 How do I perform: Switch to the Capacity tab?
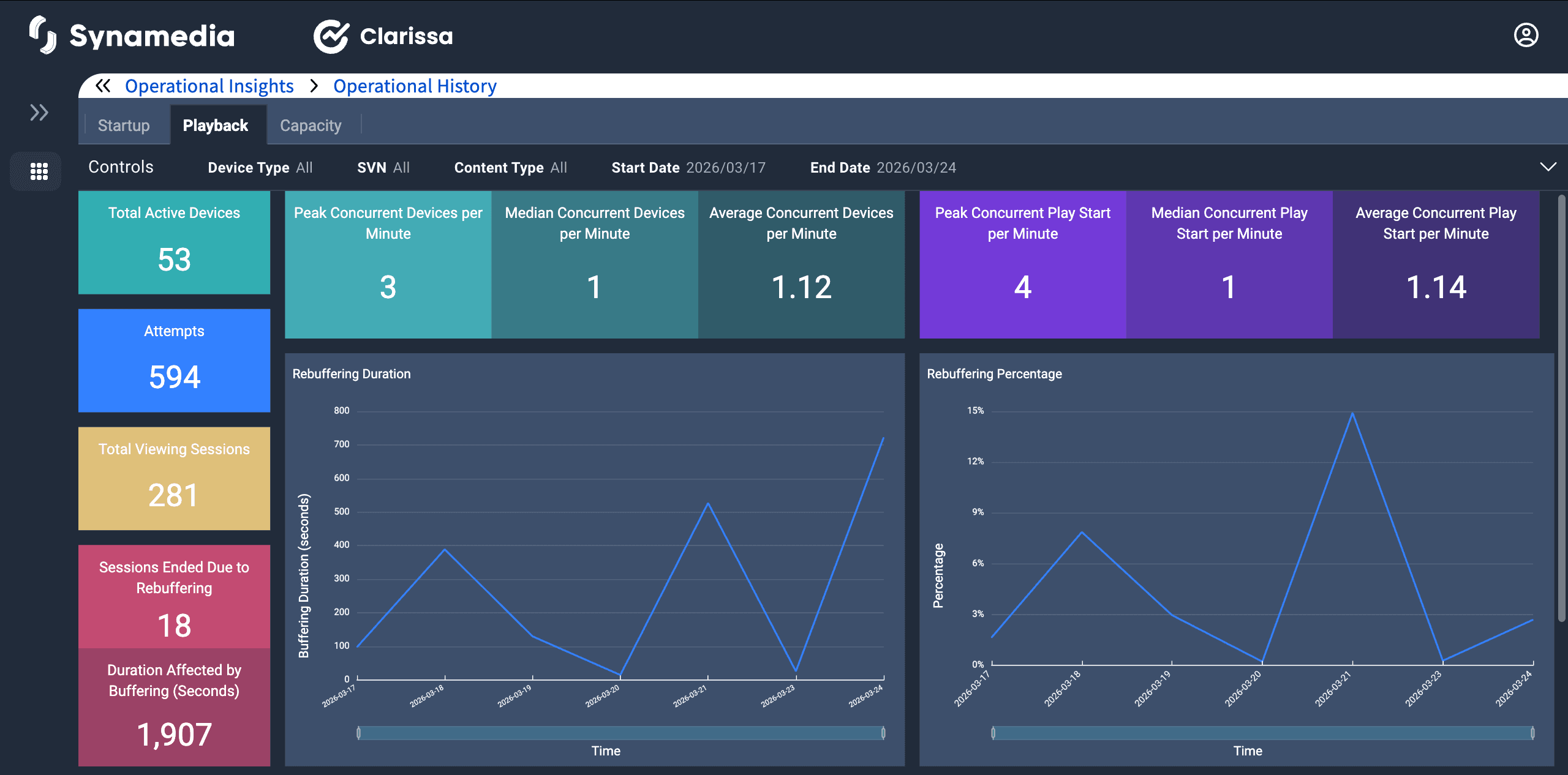311,125
